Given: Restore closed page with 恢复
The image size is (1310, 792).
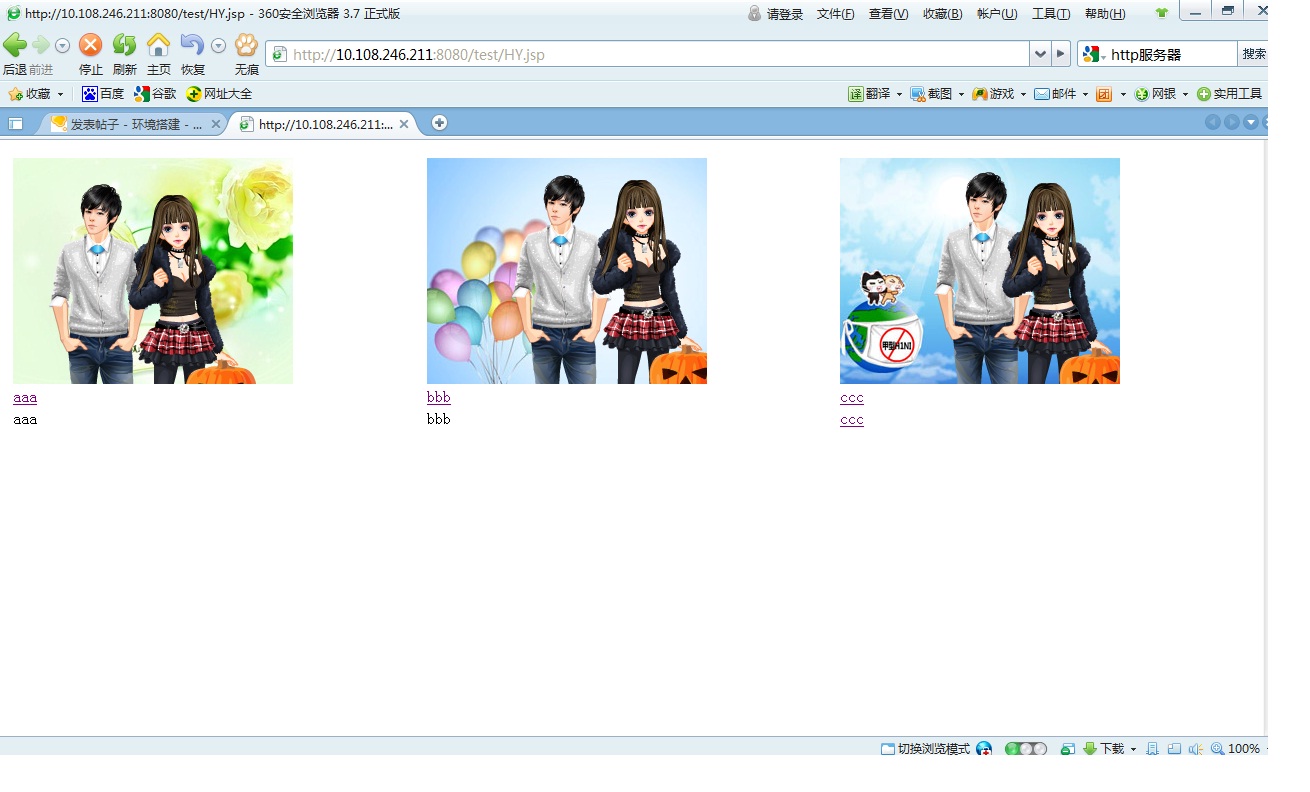Looking at the screenshot, I should click(192, 45).
